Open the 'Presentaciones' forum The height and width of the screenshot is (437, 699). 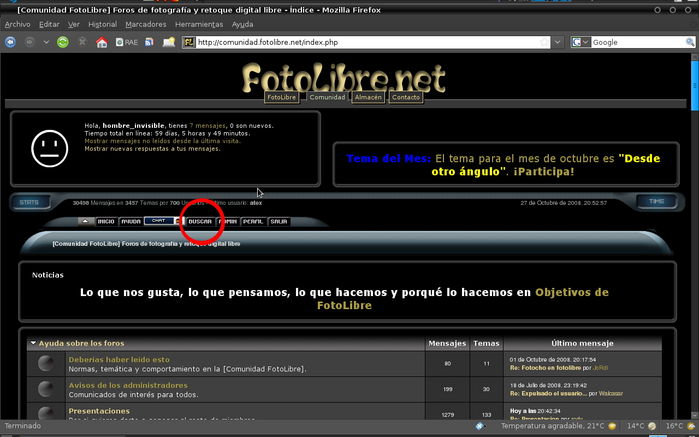(99, 411)
